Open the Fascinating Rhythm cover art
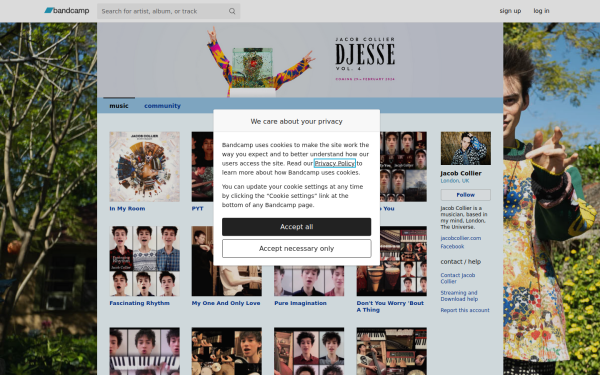The height and width of the screenshot is (375, 600). coord(144,261)
